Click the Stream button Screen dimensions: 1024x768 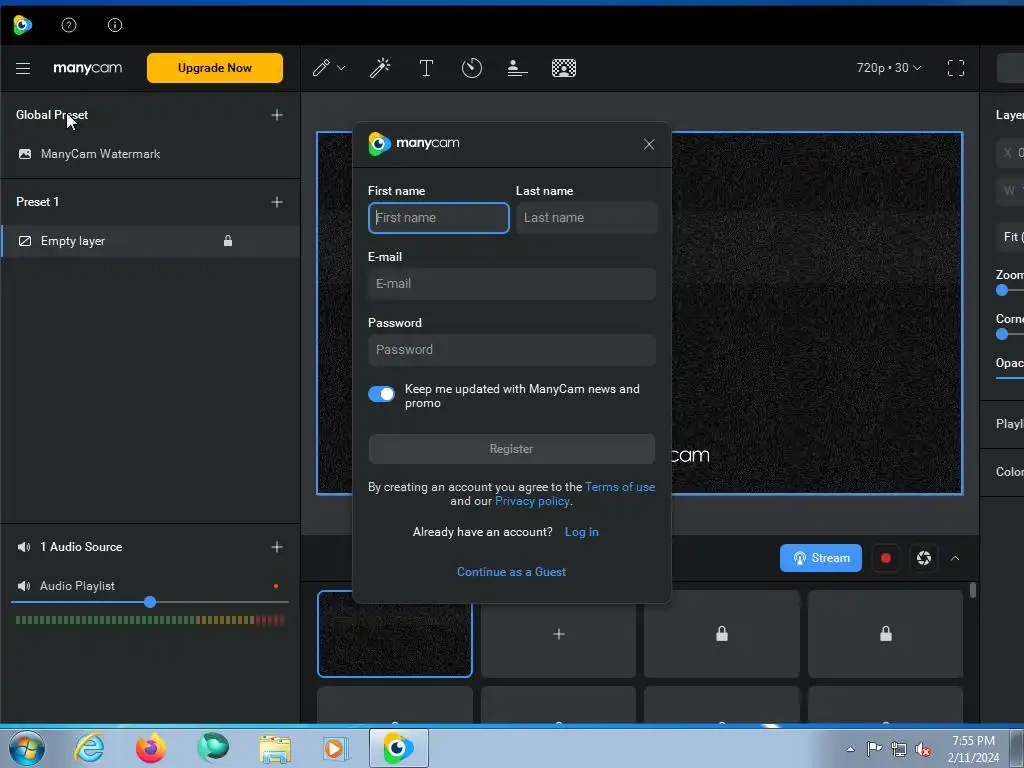[x=821, y=558]
